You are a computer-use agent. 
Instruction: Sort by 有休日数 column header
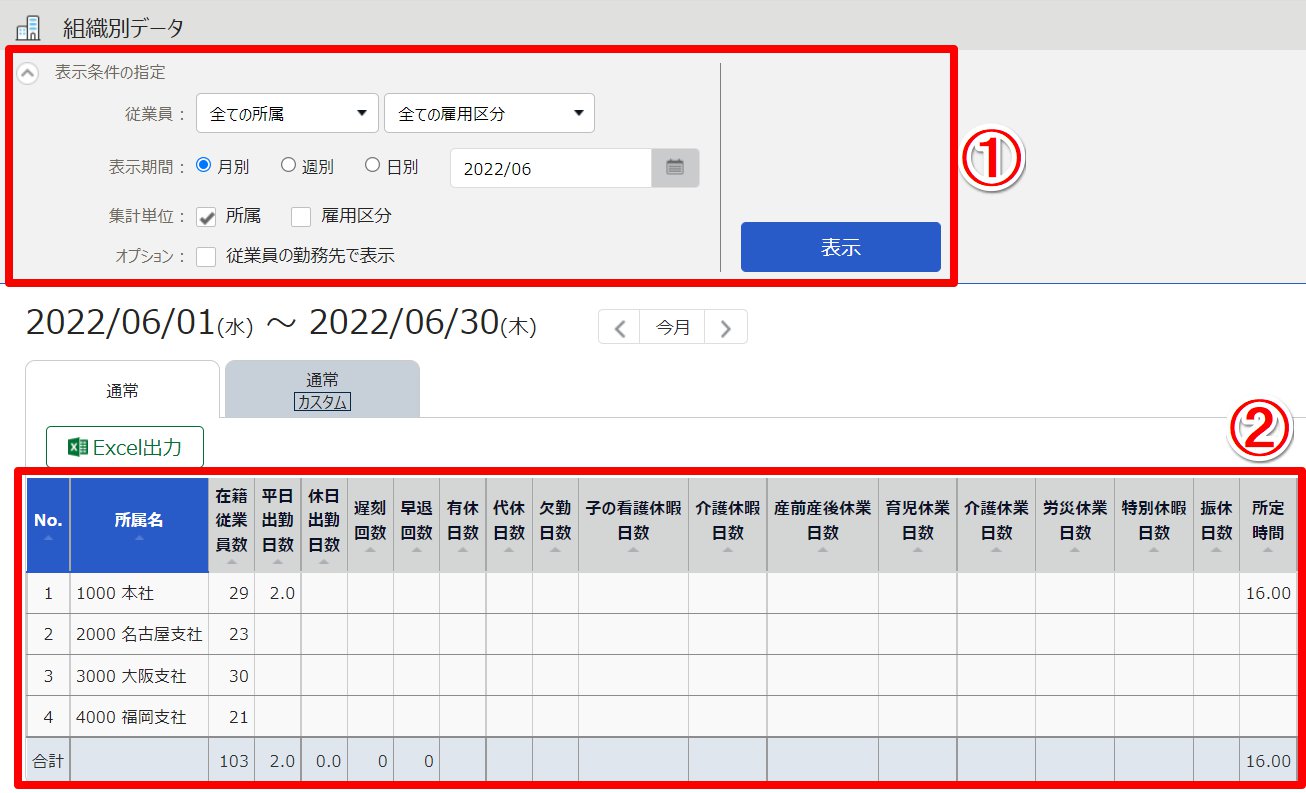tap(463, 525)
